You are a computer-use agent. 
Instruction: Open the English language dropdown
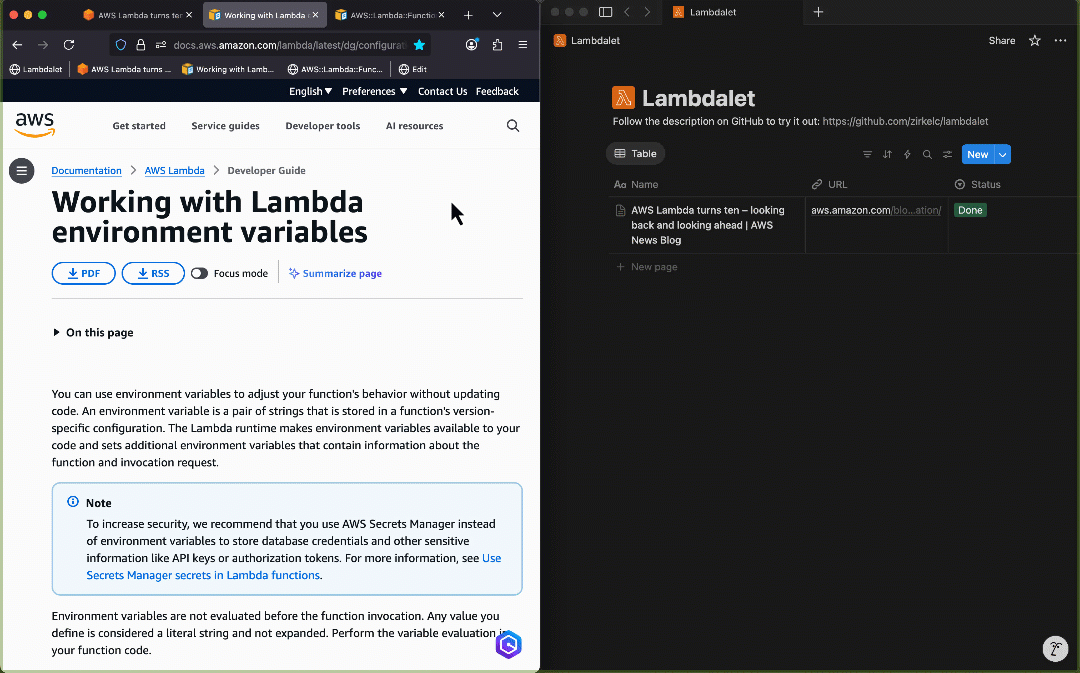tap(310, 91)
